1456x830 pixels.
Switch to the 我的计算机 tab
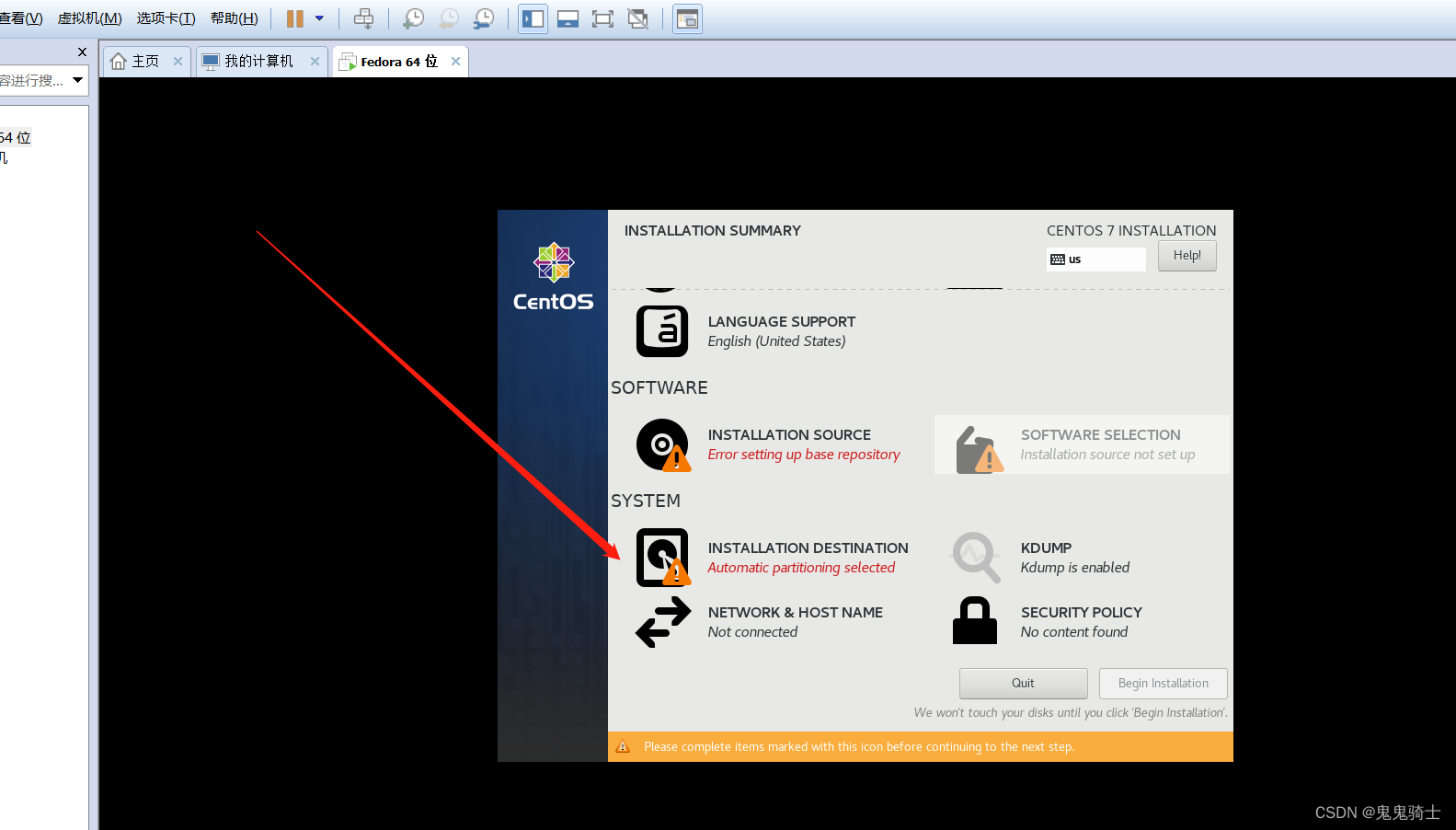pyautogui.click(x=259, y=62)
